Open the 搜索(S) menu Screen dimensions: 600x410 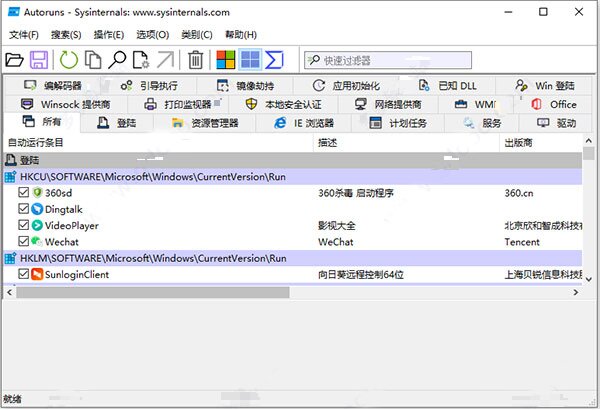(x=66, y=35)
